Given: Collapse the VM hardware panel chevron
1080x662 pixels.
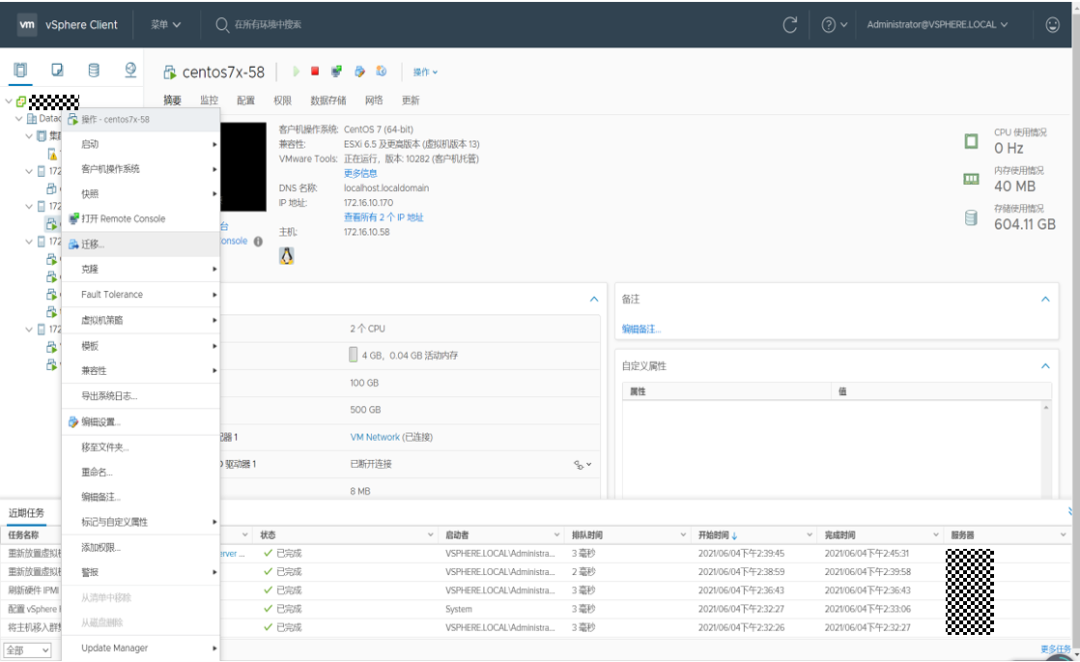Looking at the screenshot, I should tap(594, 299).
